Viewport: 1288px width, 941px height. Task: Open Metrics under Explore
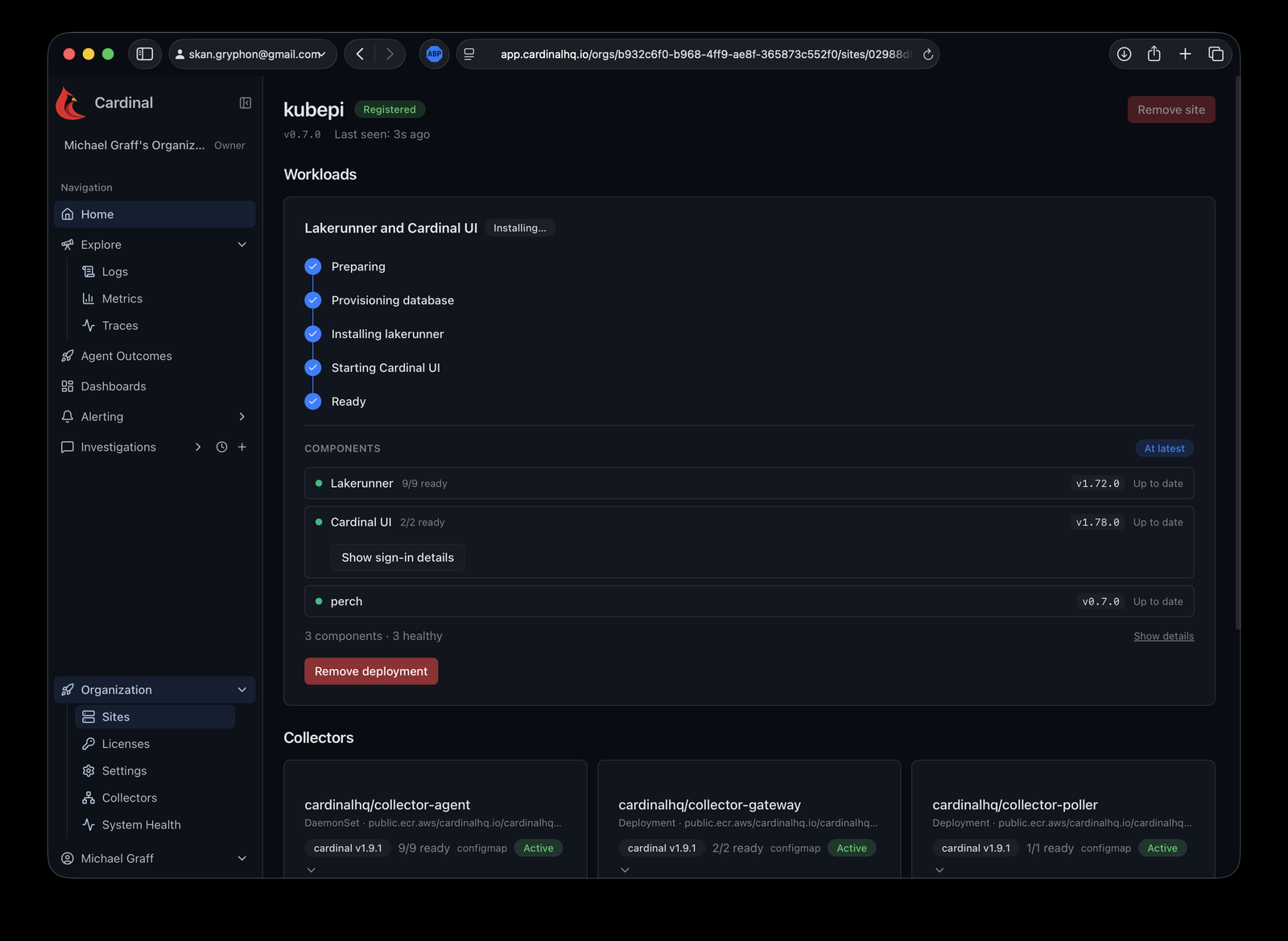tap(122, 299)
